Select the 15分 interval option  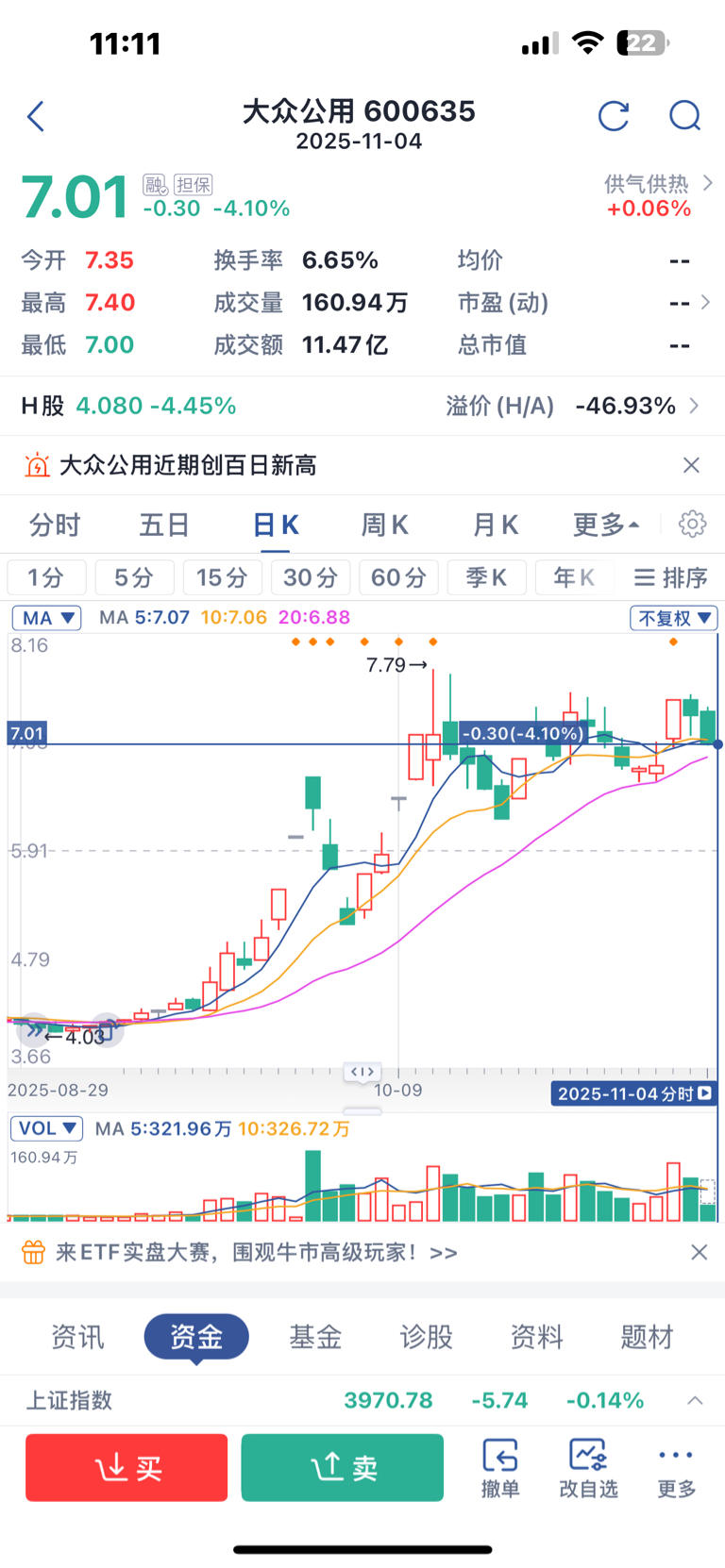[222, 577]
